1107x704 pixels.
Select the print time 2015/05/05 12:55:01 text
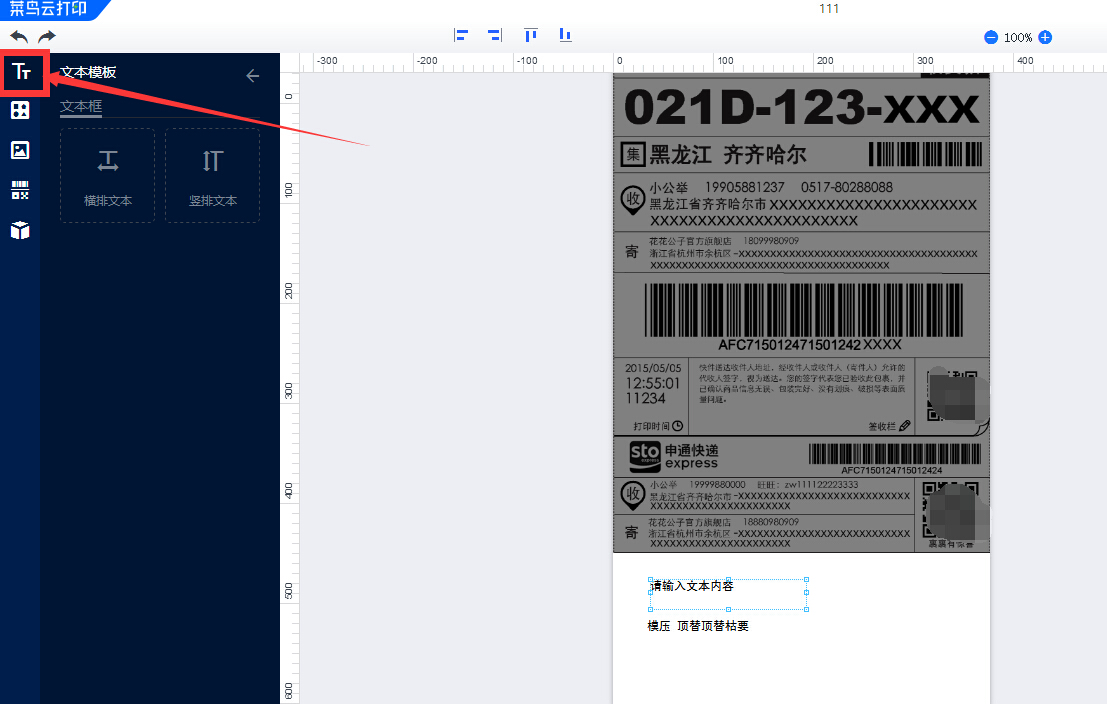(x=653, y=383)
